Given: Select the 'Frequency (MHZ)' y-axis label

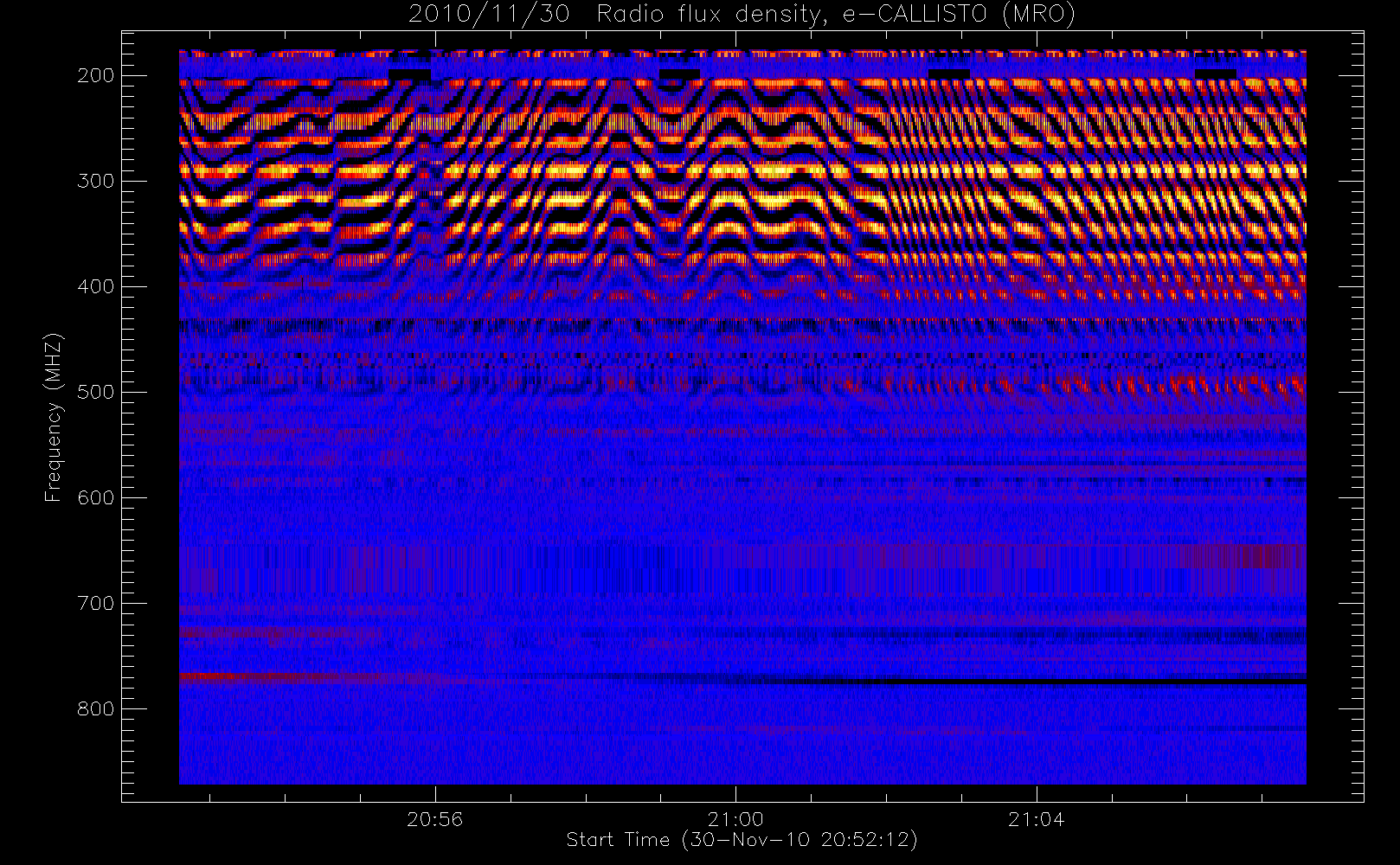Looking at the screenshot, I should (54, 417).
